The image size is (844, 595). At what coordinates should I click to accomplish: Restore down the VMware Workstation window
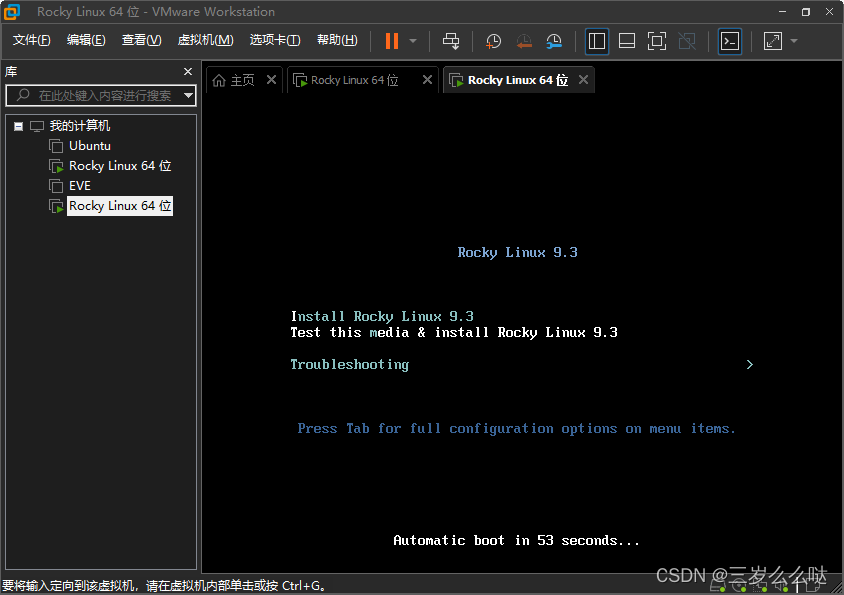(x=806, y=11)
